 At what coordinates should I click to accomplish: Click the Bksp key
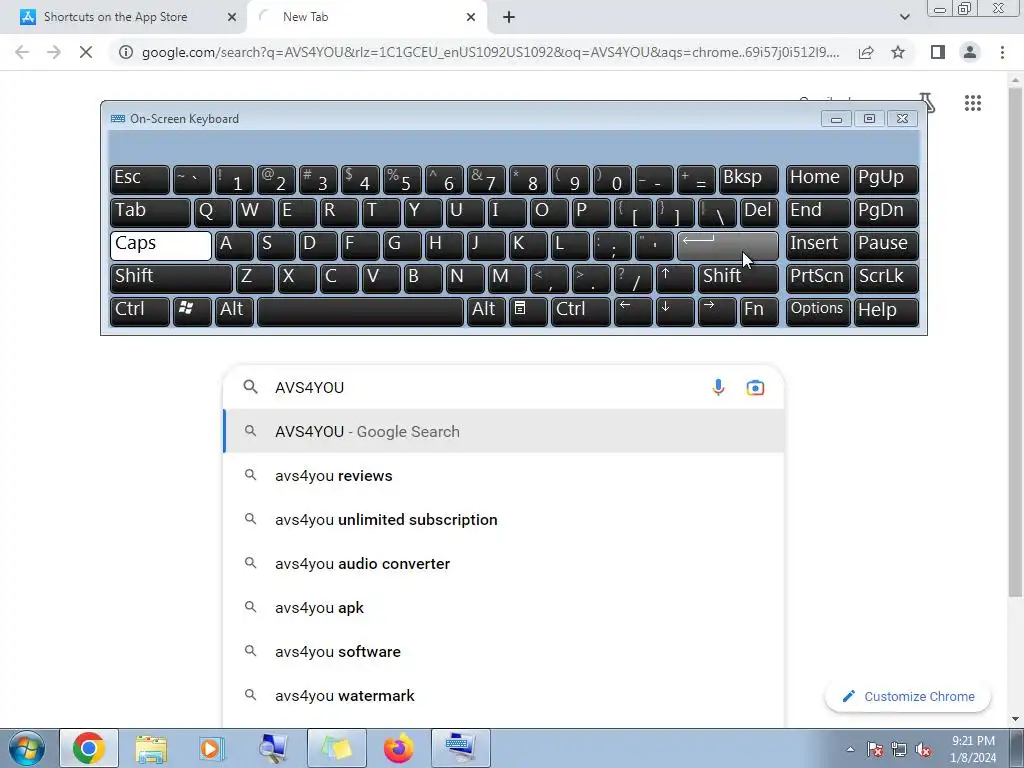pyautogui.click(x=748, y=180)
